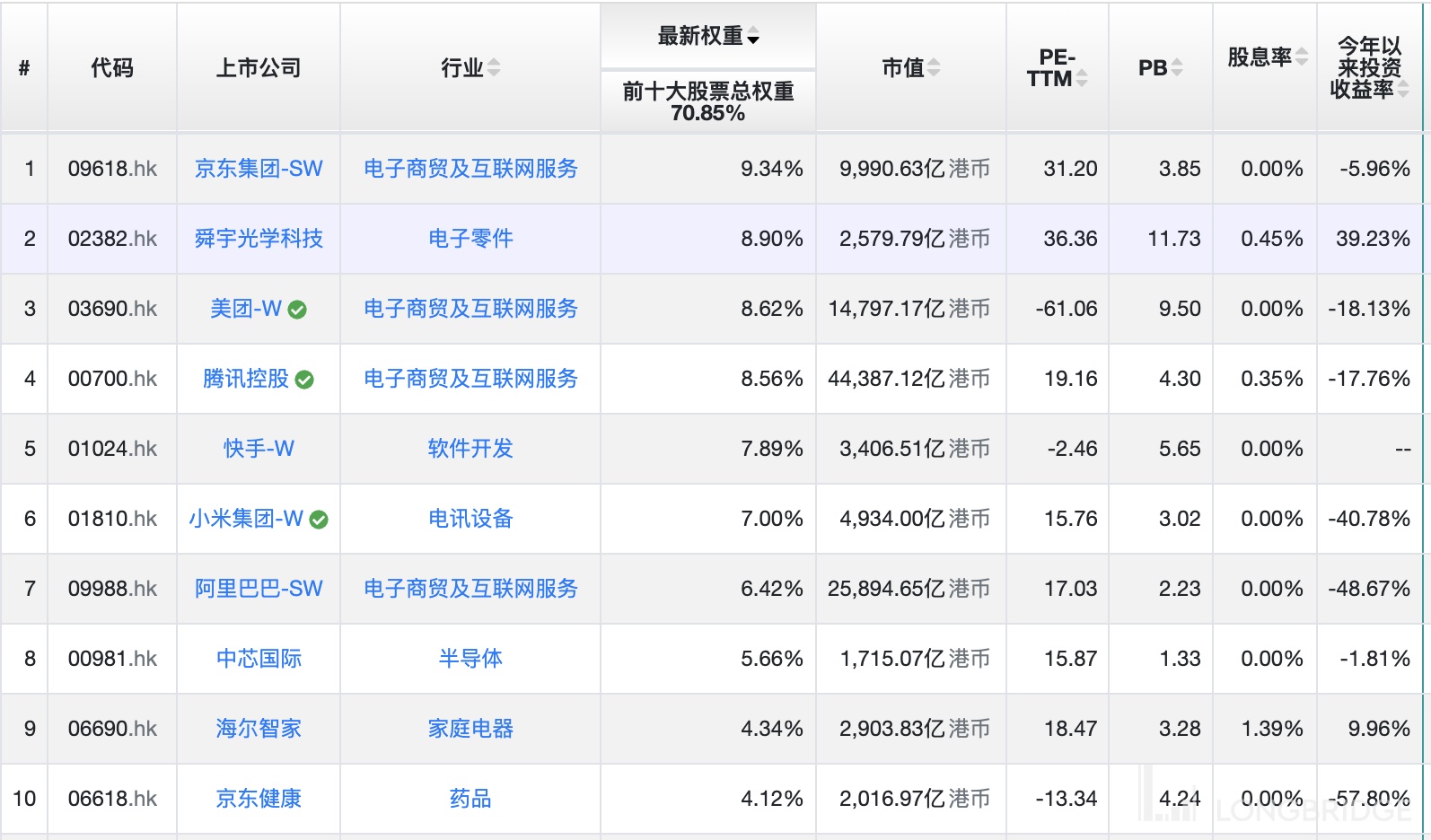Click sort arrows for 今年以来投资收益率
Screen dimensions: 1431x840
point(1402,89)
